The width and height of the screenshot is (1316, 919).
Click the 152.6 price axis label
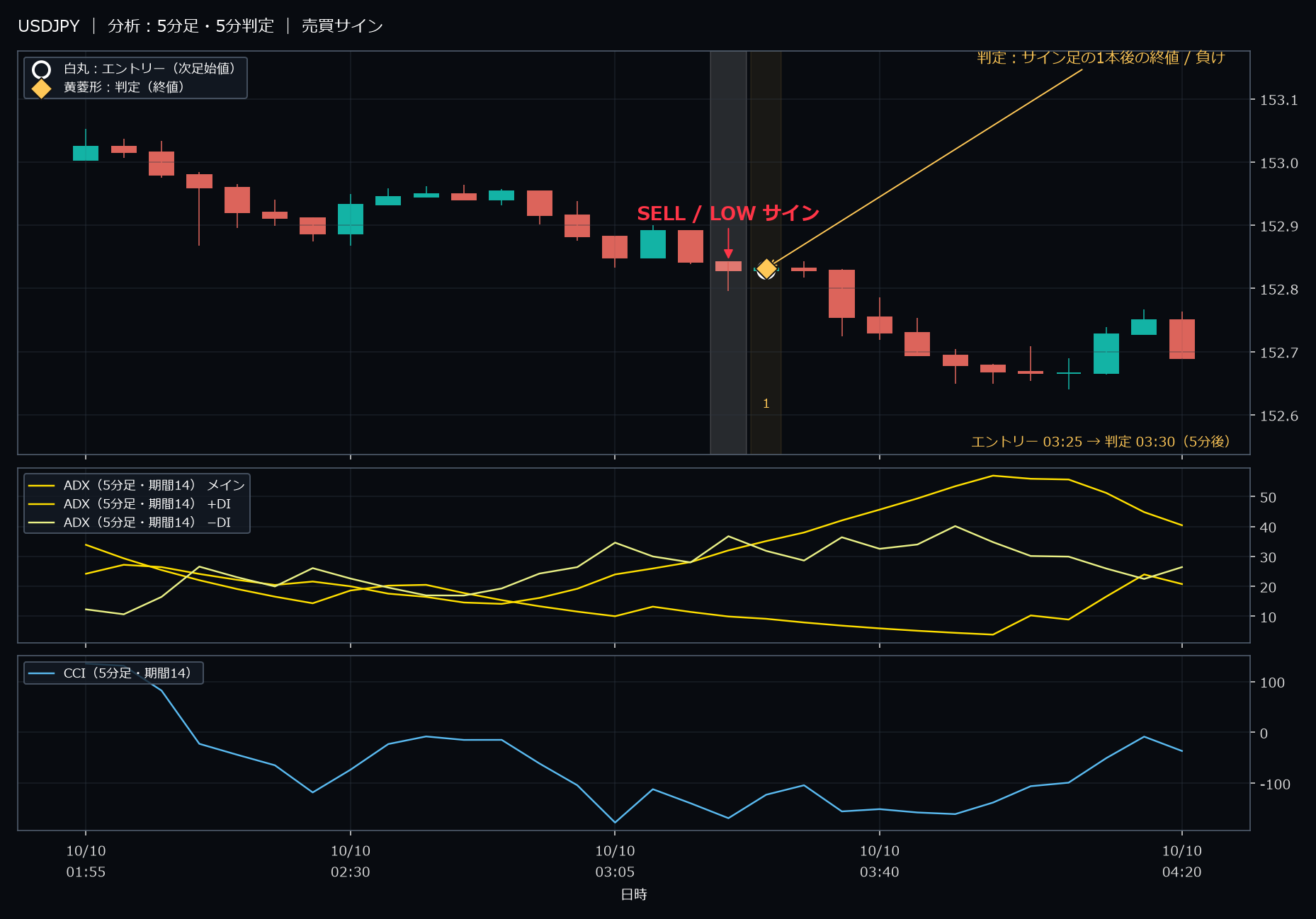click(x=1278, y=416)
